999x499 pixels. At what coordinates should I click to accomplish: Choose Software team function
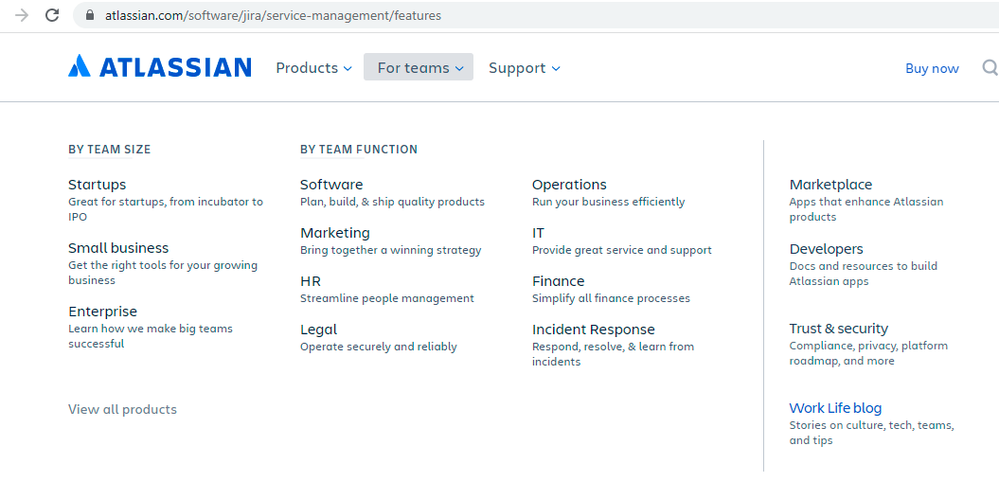[x=331, y=184]
